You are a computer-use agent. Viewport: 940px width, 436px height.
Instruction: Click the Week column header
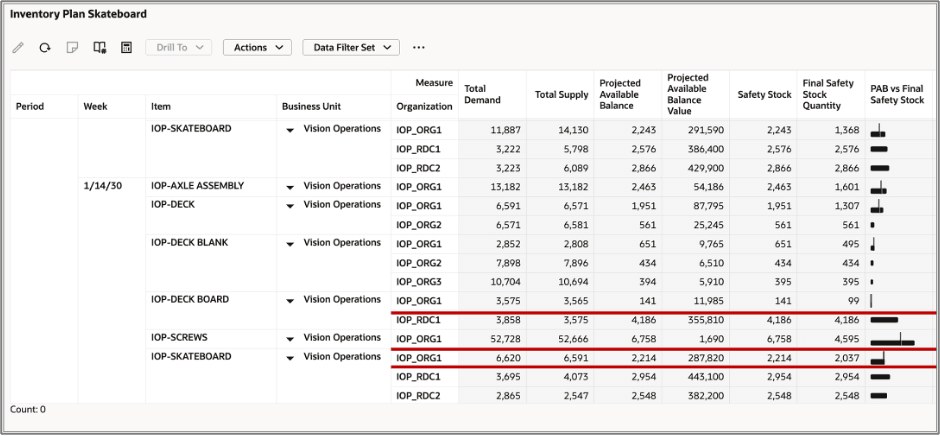(95, 107)
